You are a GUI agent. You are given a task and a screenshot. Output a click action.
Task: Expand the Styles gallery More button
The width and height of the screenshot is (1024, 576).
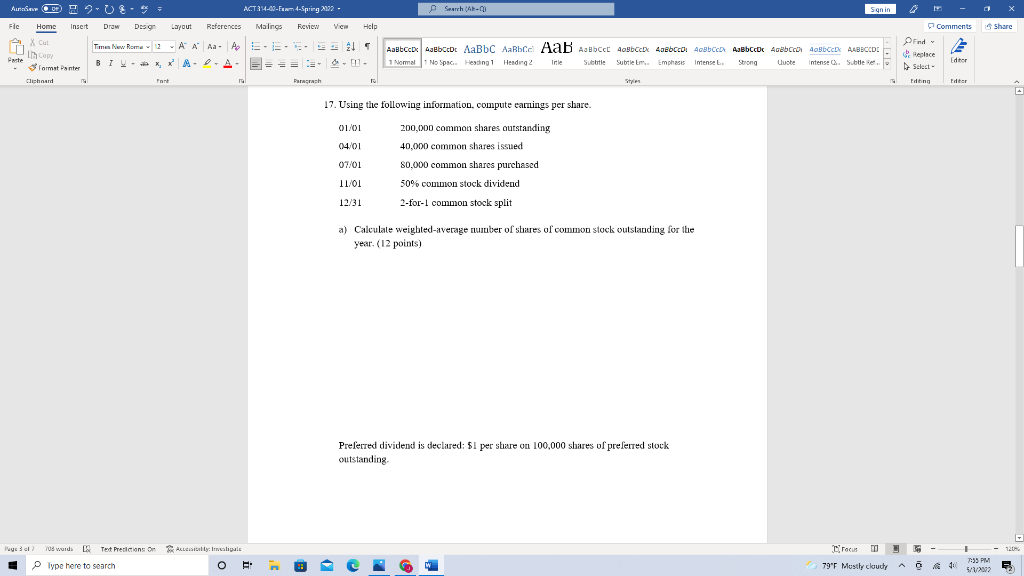coord(887,65)
